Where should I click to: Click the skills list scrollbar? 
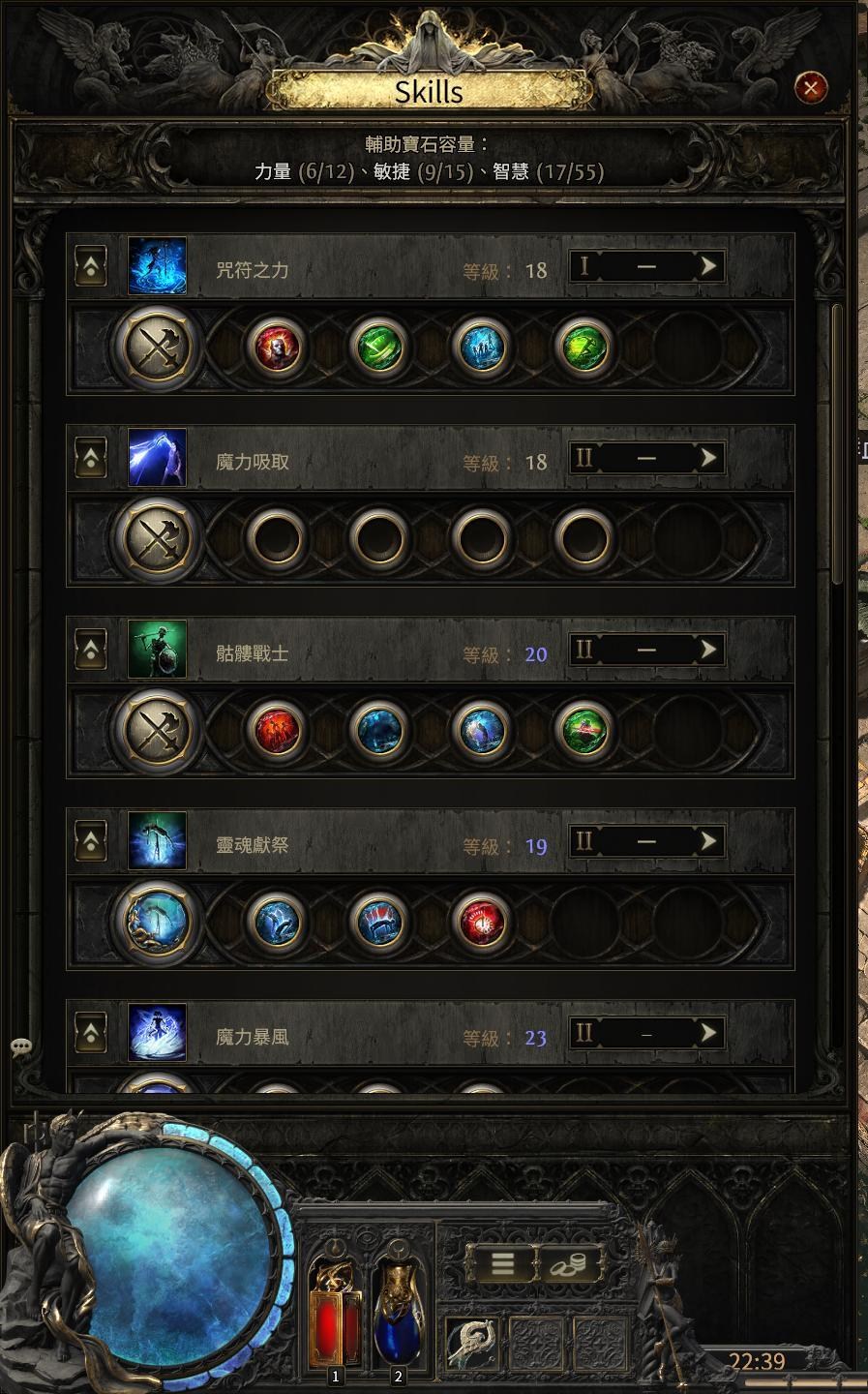pyautogui.click(x=837, y=443)
